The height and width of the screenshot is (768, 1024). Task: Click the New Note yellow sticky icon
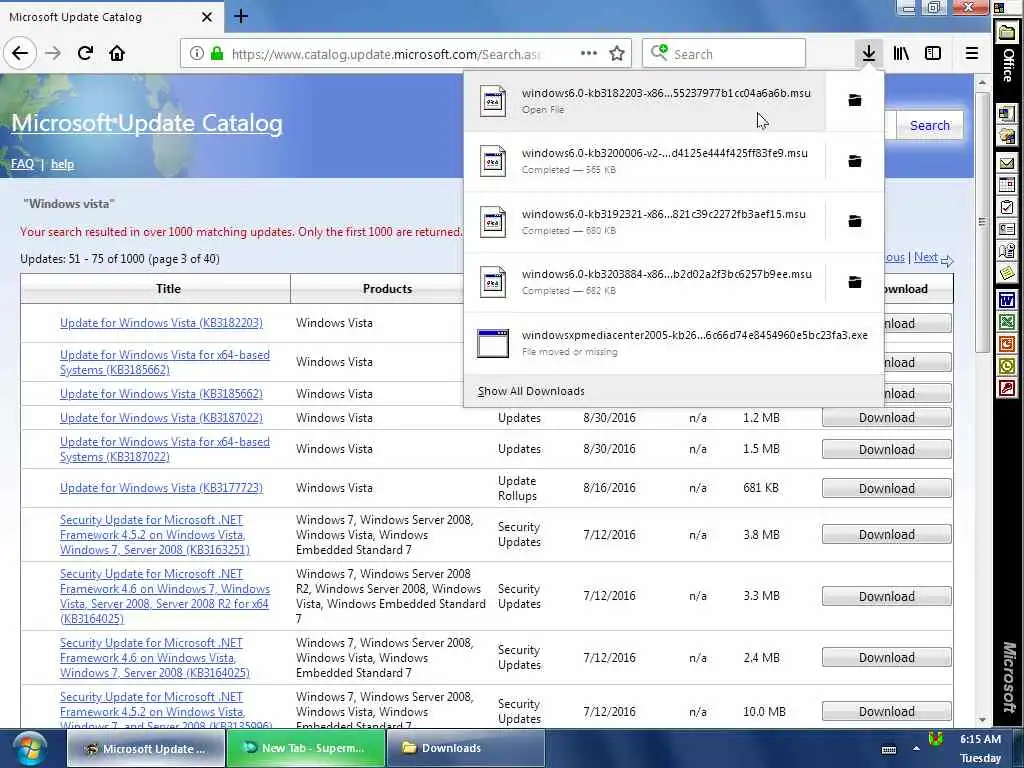tap(1006, 272)
